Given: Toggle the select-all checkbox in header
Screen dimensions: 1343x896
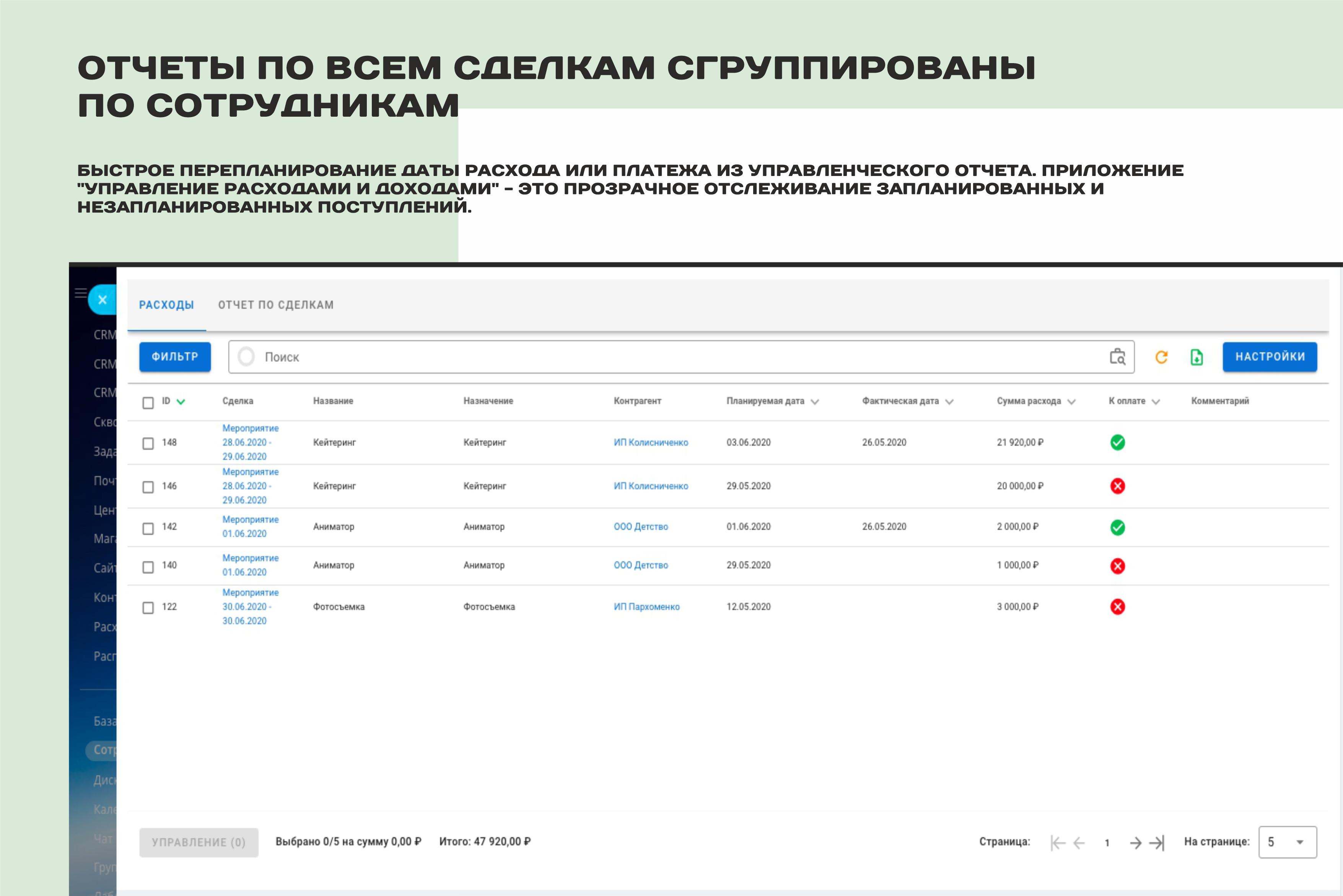Looking at the screenshot, I should point(148,402).
